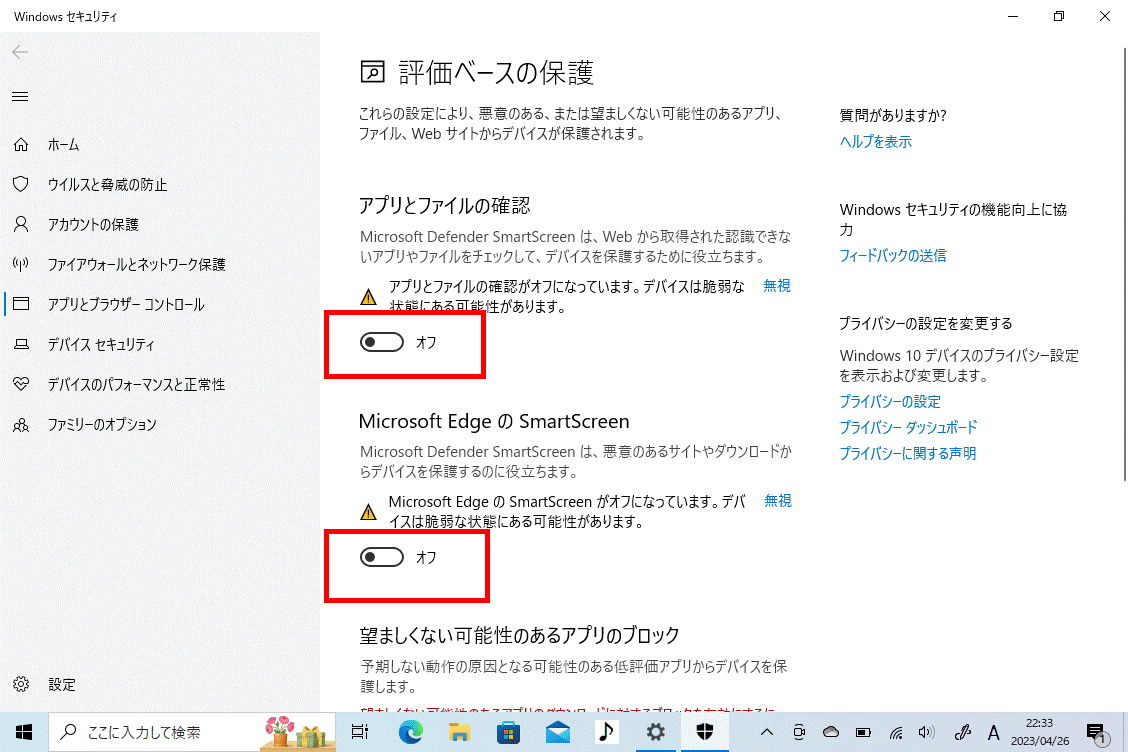Click the vertical scrollbar of the page
Viewport: 1128px width, 752px height.
(x=1124, y=263)
